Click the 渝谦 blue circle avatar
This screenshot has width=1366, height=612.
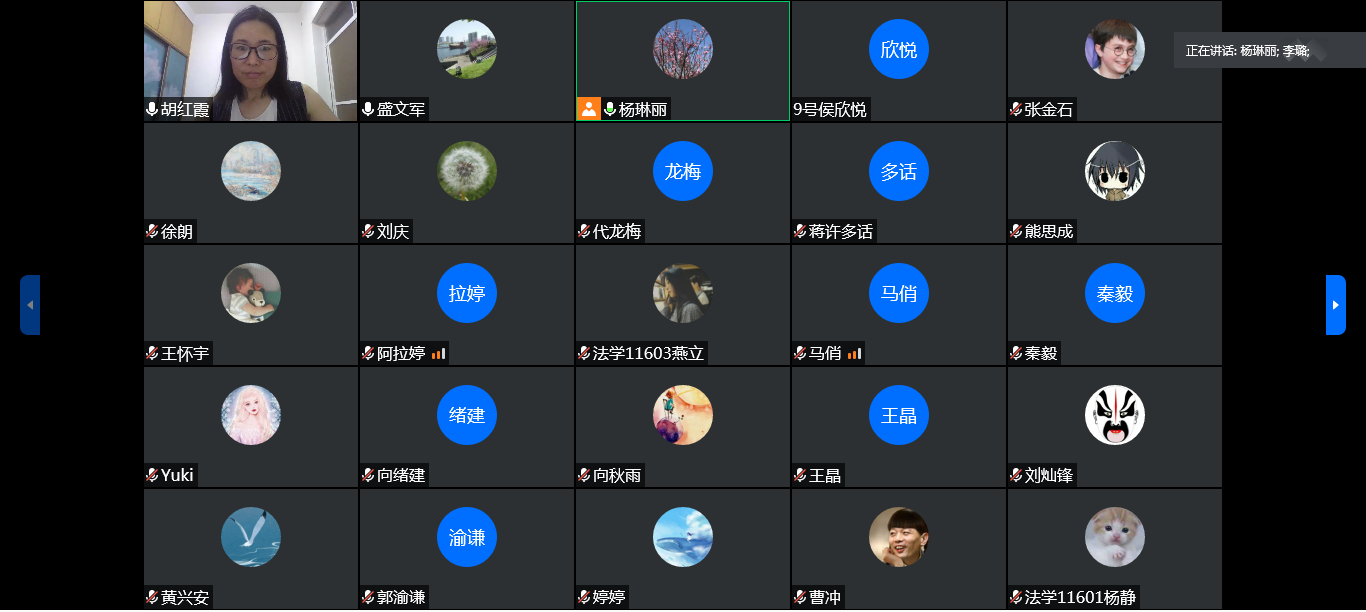(467, 537)
